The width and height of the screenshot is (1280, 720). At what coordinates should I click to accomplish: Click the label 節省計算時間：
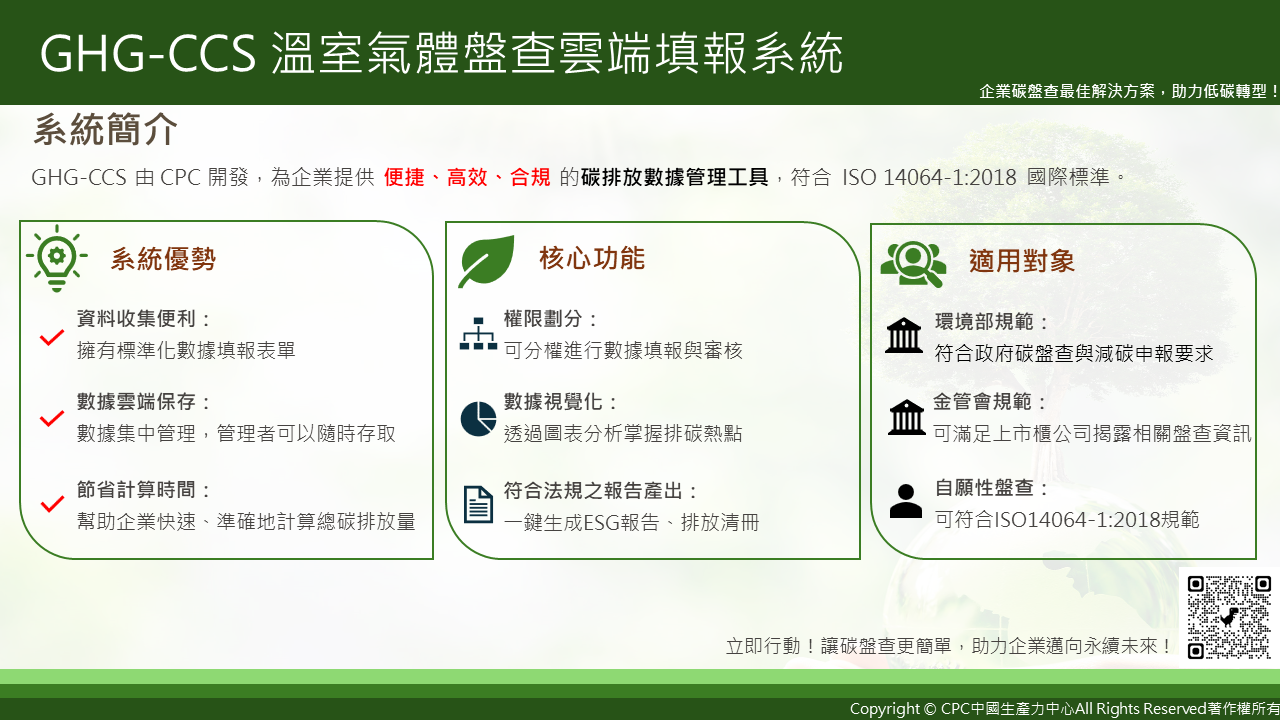[x=146, y=490]
